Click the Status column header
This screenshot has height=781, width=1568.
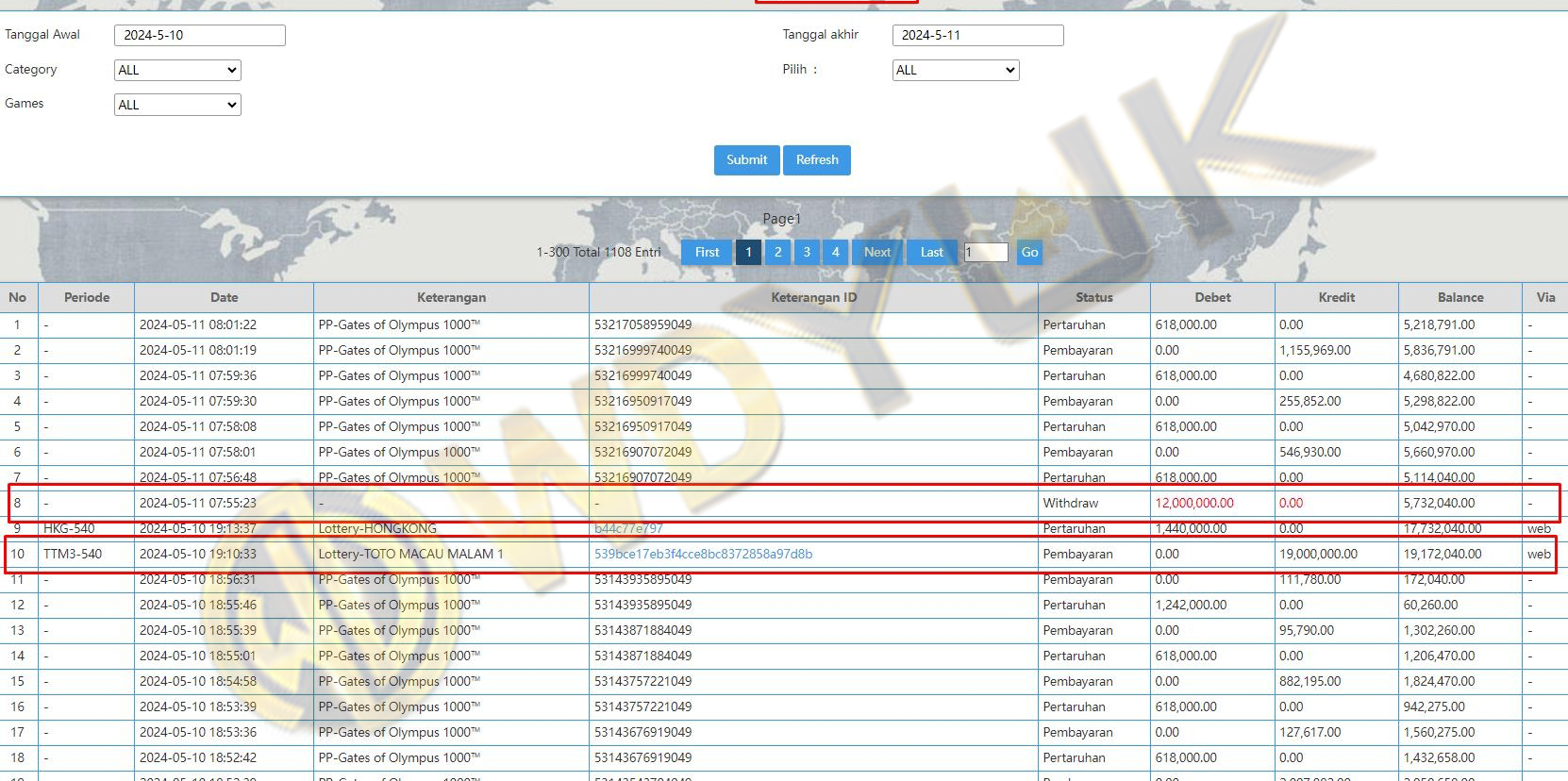pyautogui.click(x=1094, y=297)
